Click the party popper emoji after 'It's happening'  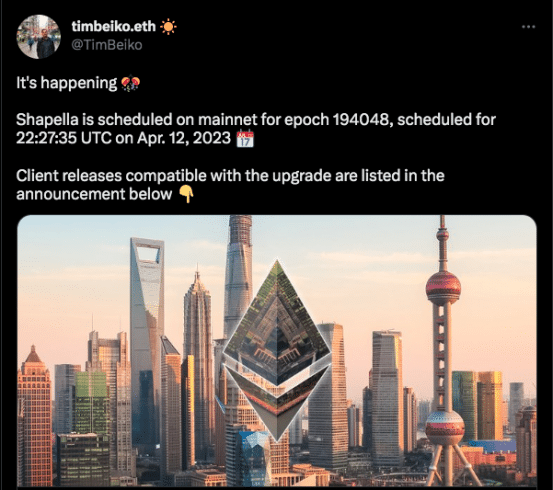tap(130, 84)
